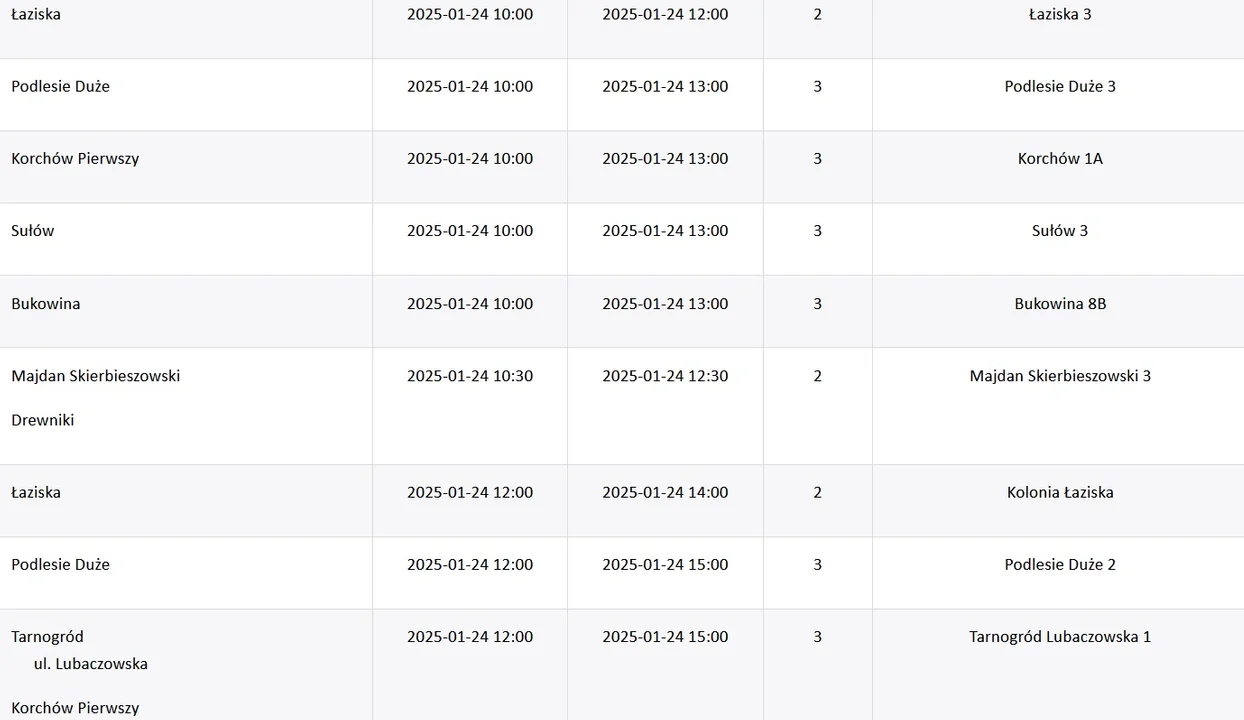Select the Podlesie Duże 2 cell
The image size is (1244, 720).
click(x=1060, y=564)
